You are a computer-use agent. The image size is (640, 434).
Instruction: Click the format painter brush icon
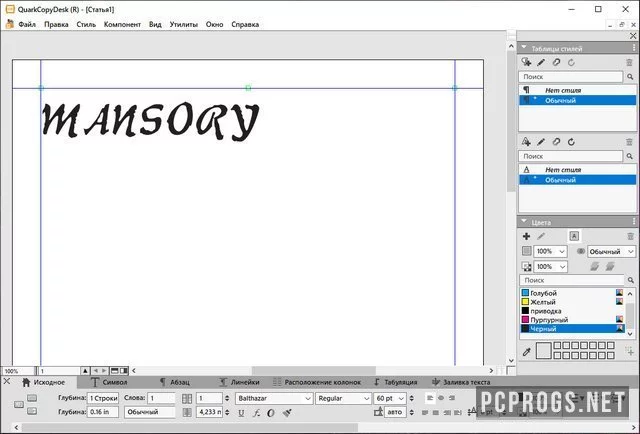[x=287, y=413]
